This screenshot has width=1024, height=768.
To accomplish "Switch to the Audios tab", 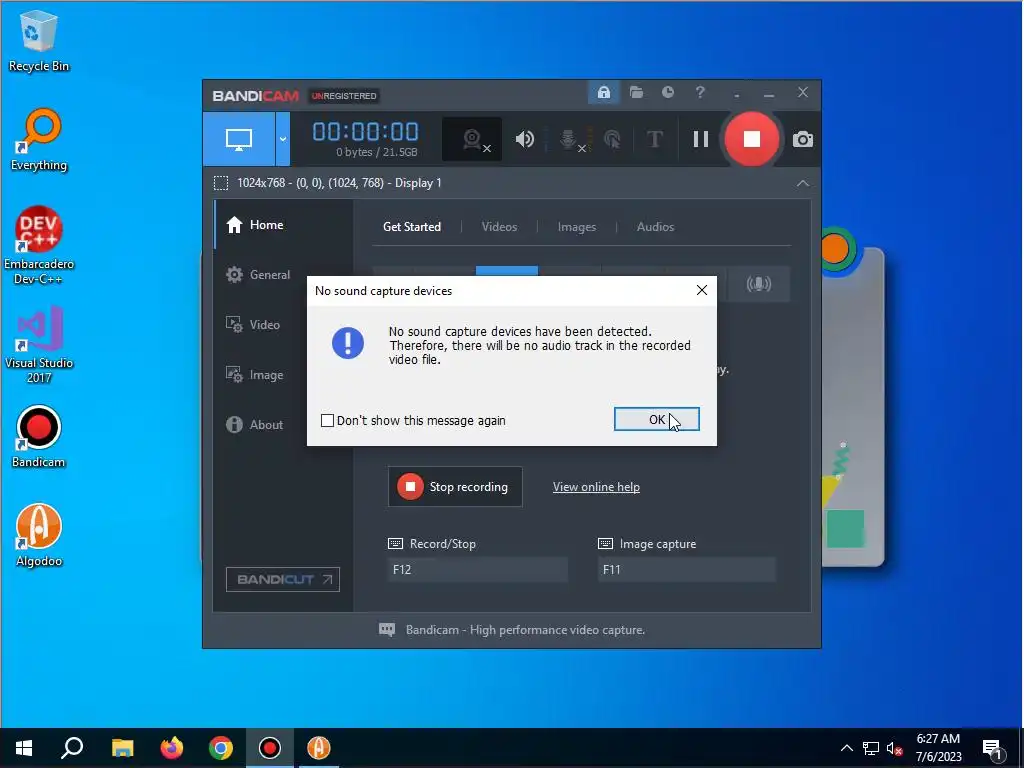I will pyautogui.click(x=655, y=227).
